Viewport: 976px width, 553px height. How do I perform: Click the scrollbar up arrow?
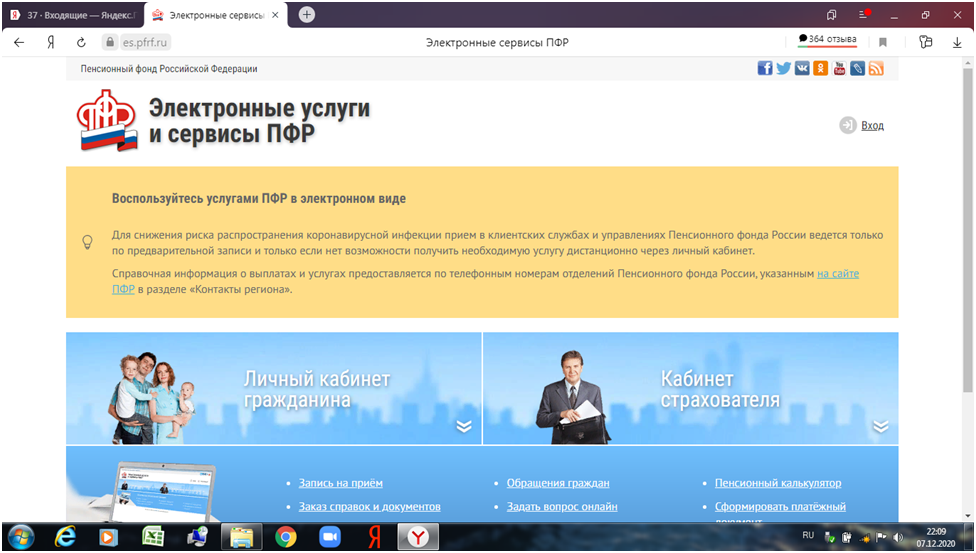click(x=967, y=63)
